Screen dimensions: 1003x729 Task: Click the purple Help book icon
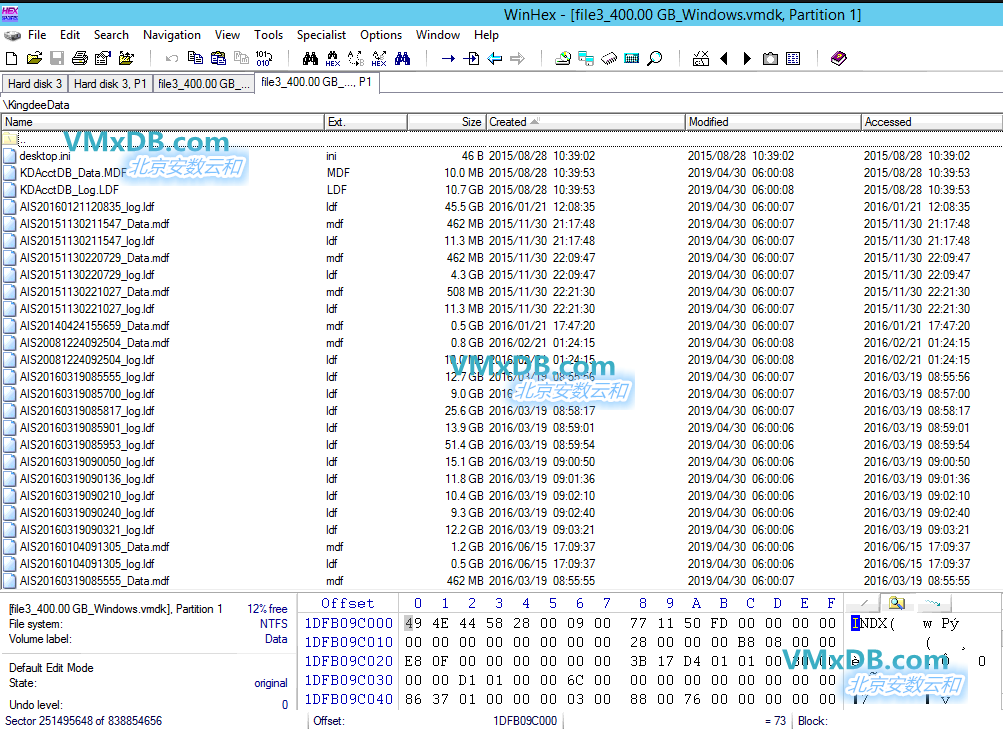pos(839,59)
